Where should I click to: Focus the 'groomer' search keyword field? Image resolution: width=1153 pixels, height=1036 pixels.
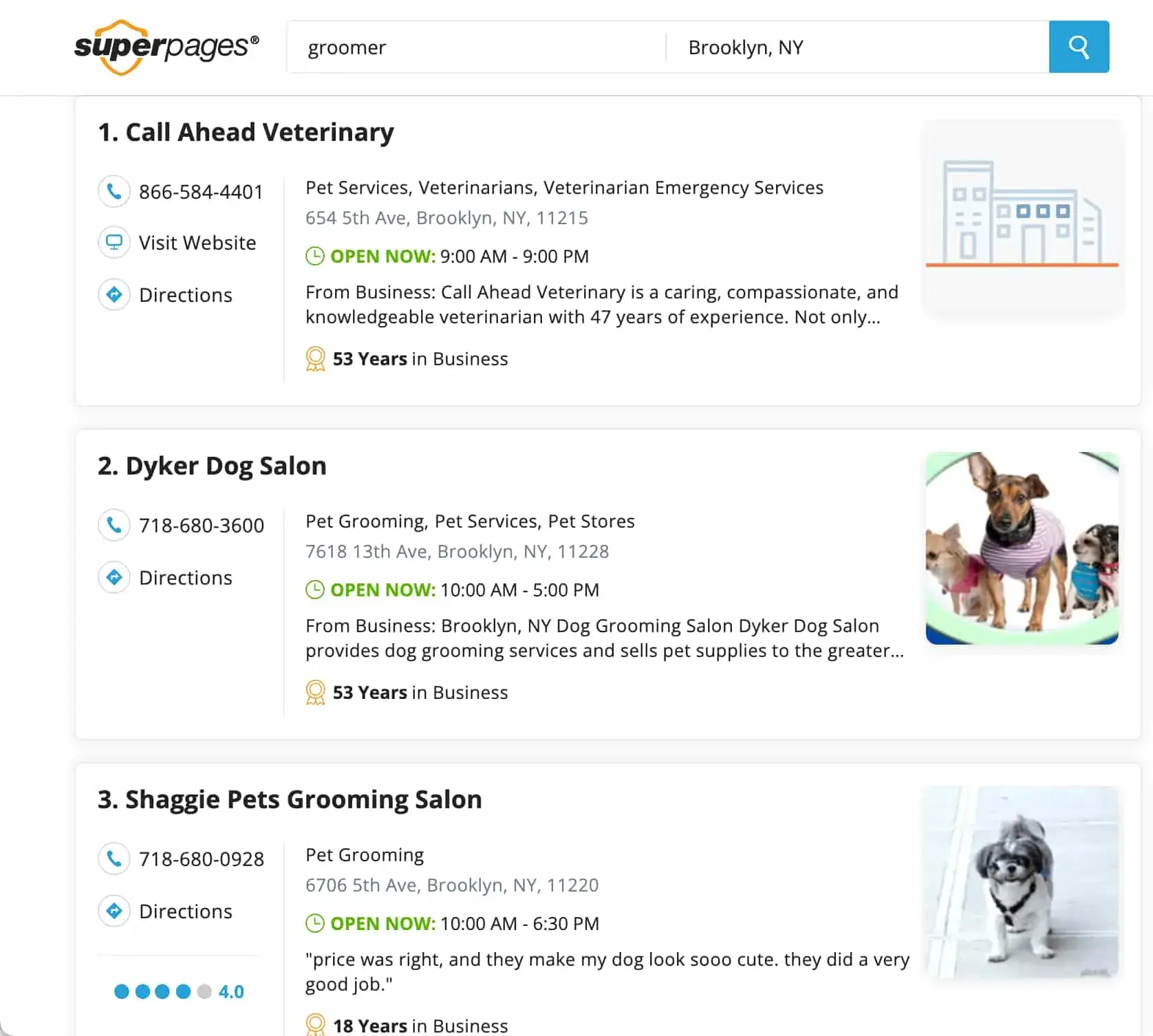coord(475,47)
